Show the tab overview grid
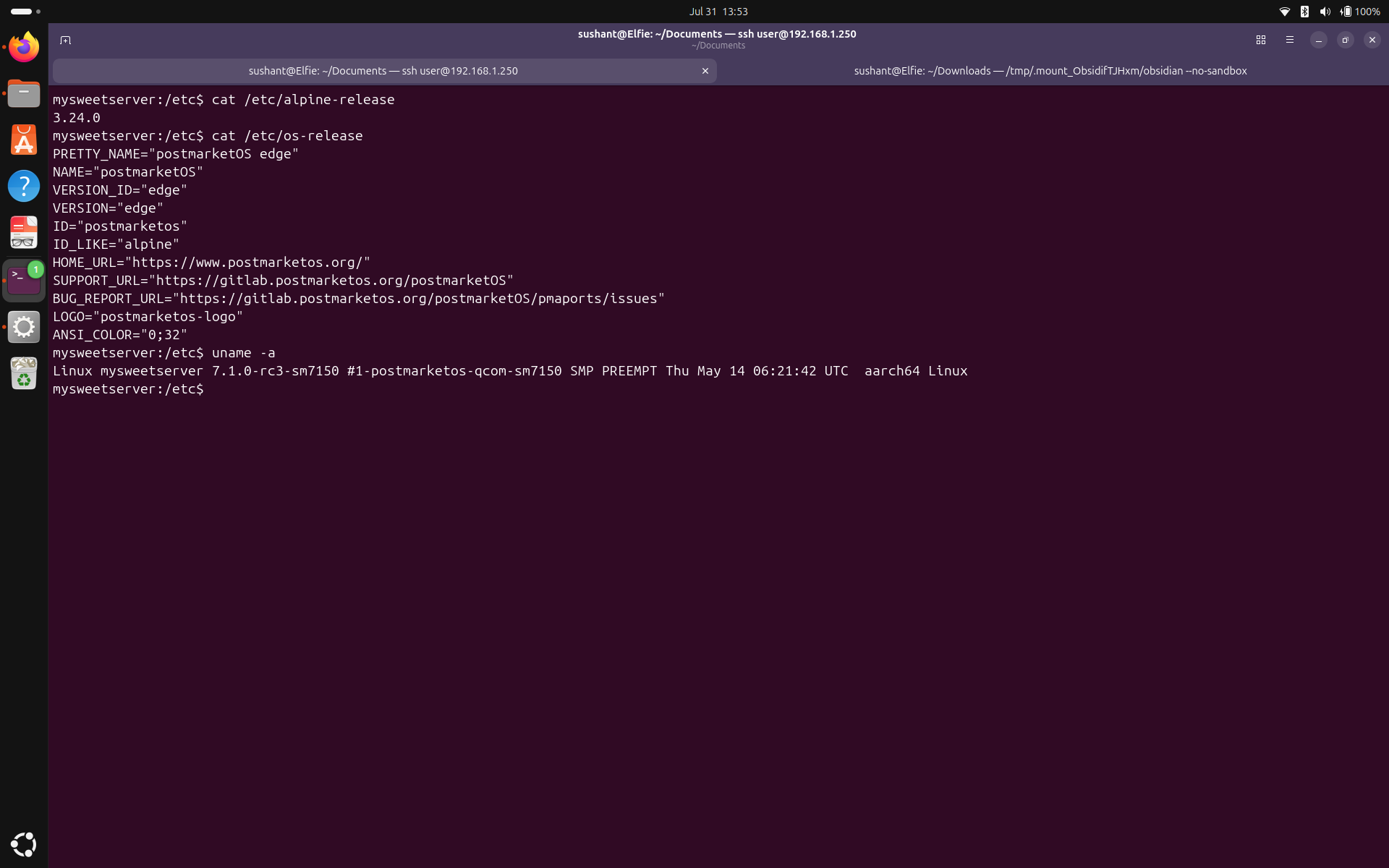 (x=1261, y=41)
